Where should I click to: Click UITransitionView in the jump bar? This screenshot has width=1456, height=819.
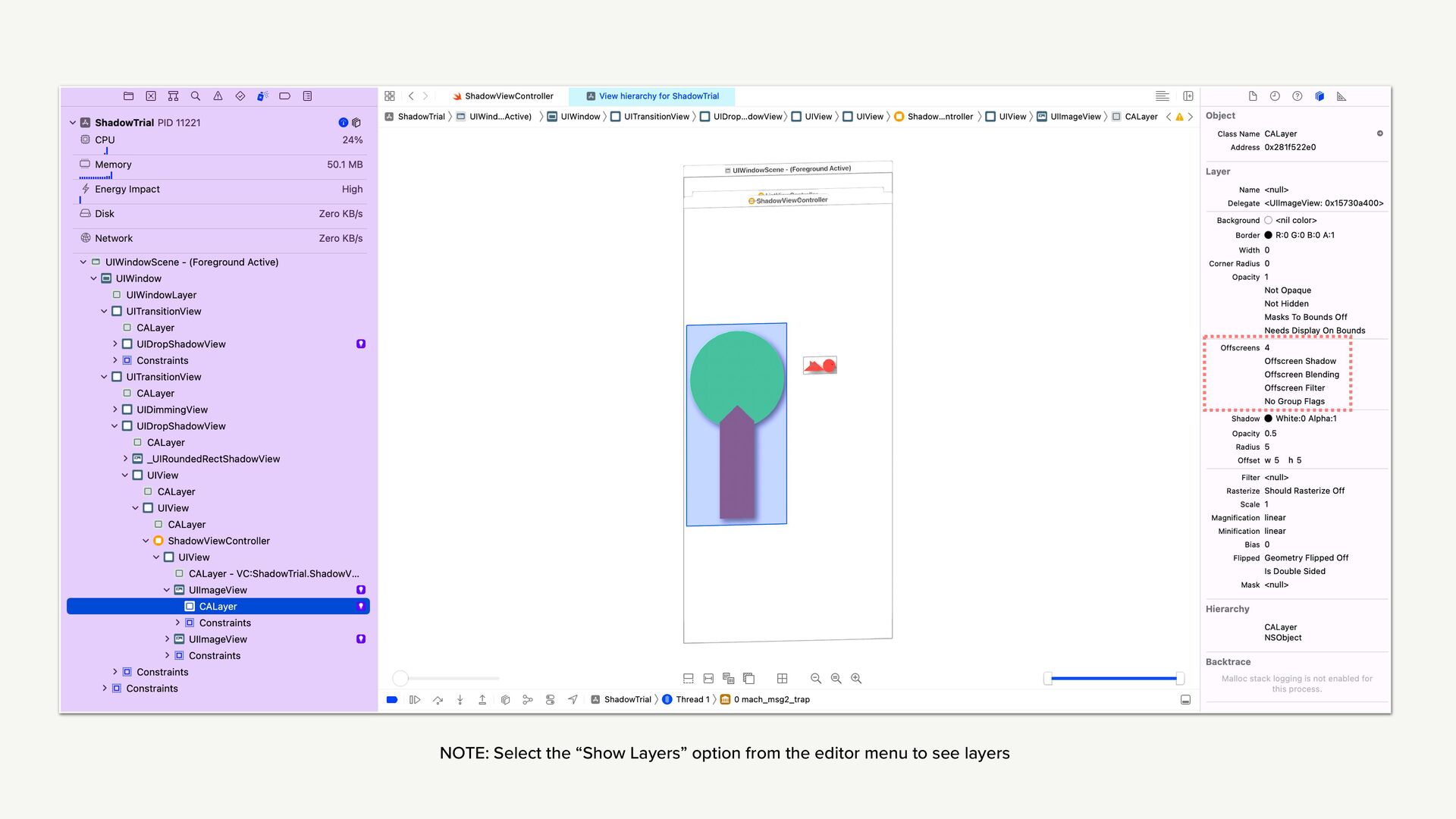(x=650, y=117)
